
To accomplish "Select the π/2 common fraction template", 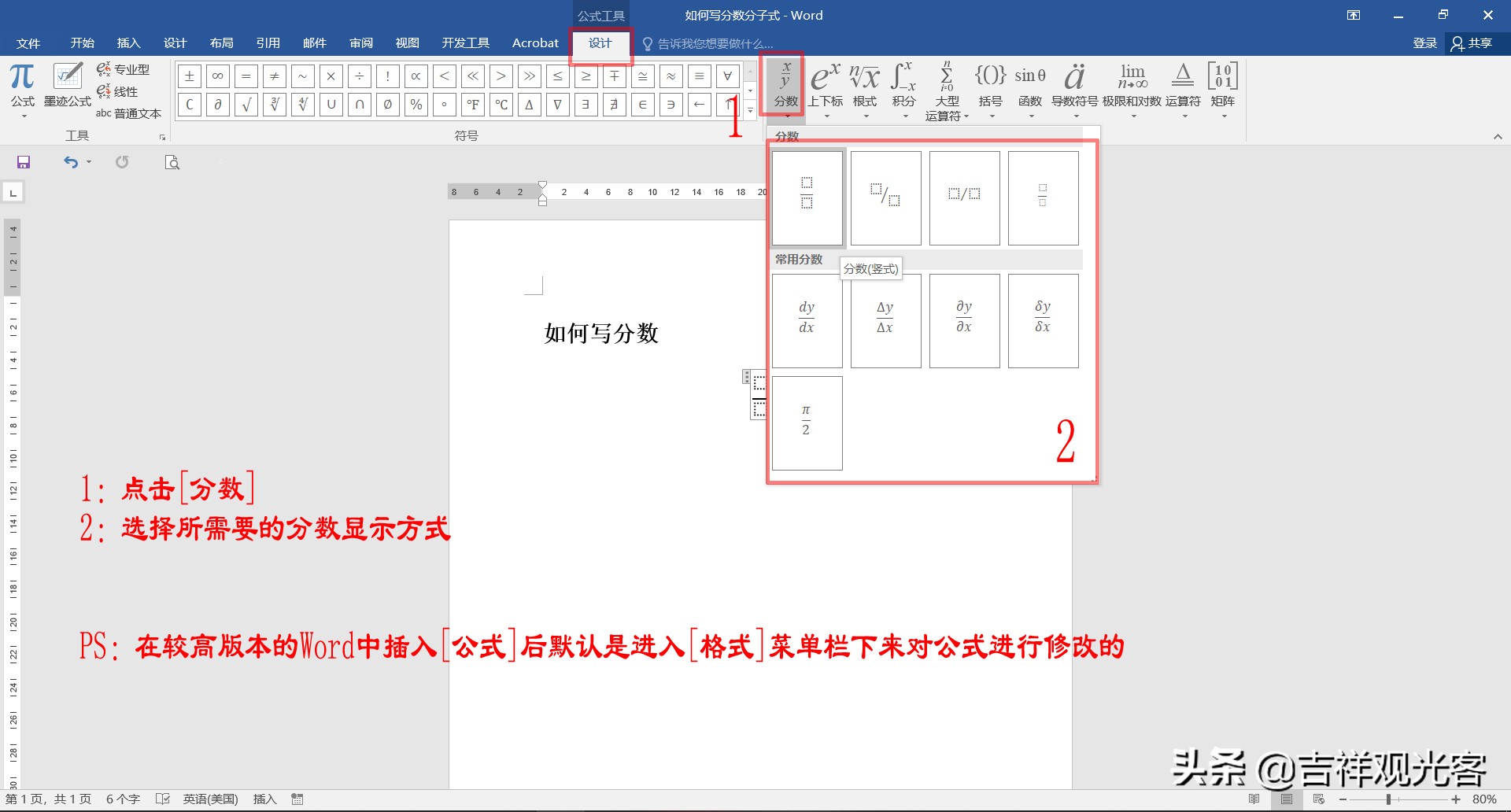I will tap(806, 423).
